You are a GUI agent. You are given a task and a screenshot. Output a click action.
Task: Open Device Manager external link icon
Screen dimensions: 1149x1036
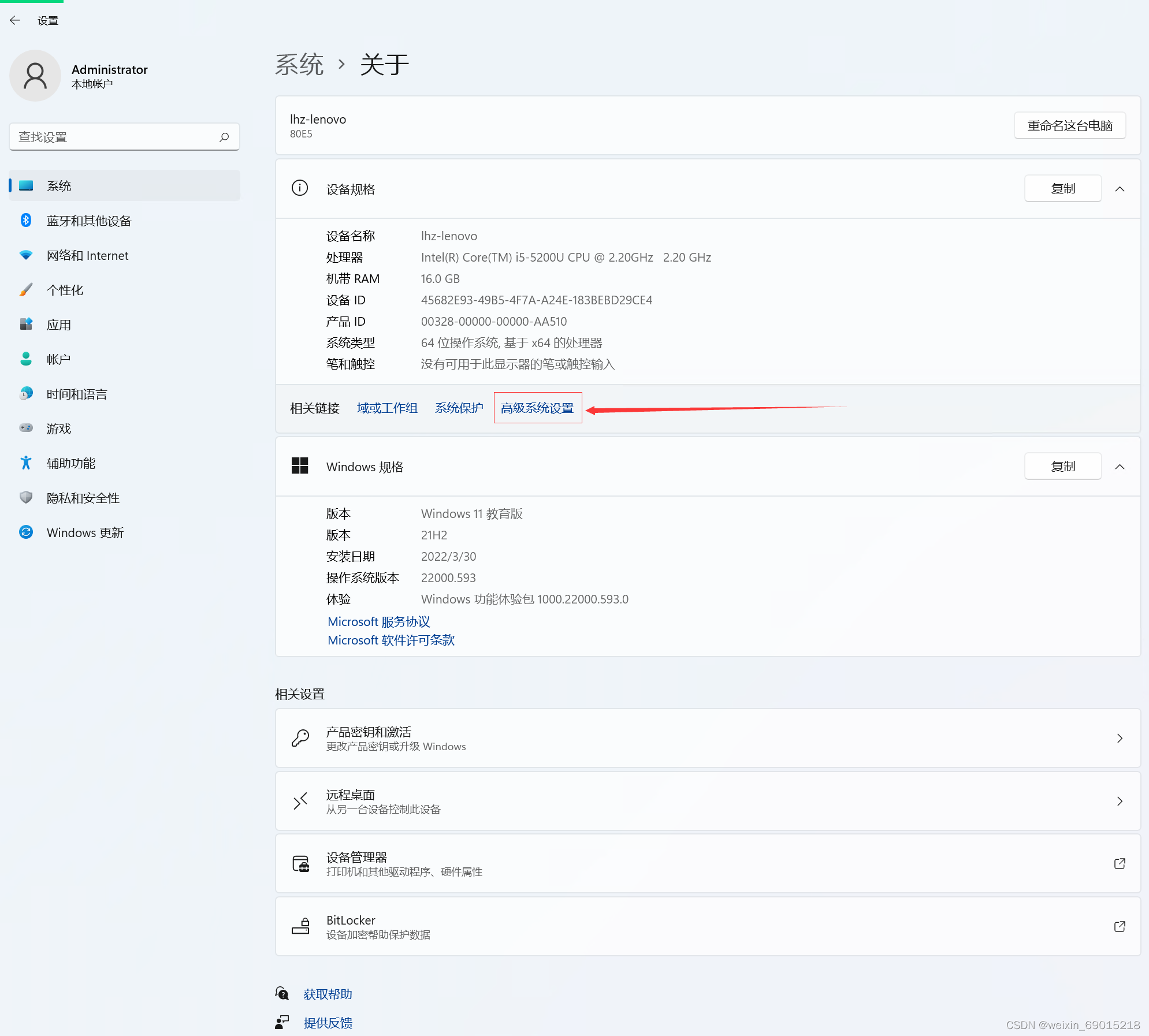(x=1119, y=864)
